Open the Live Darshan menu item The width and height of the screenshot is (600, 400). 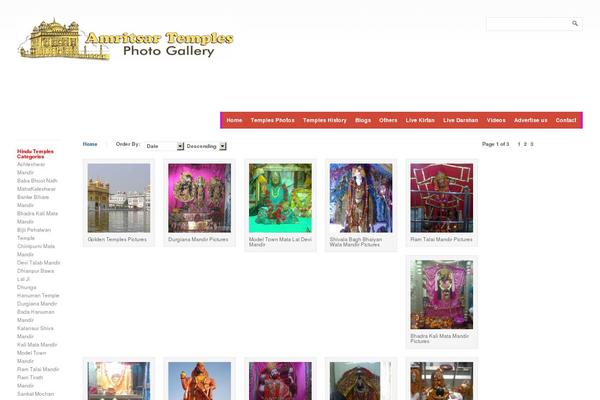click(x=460, y=120)
